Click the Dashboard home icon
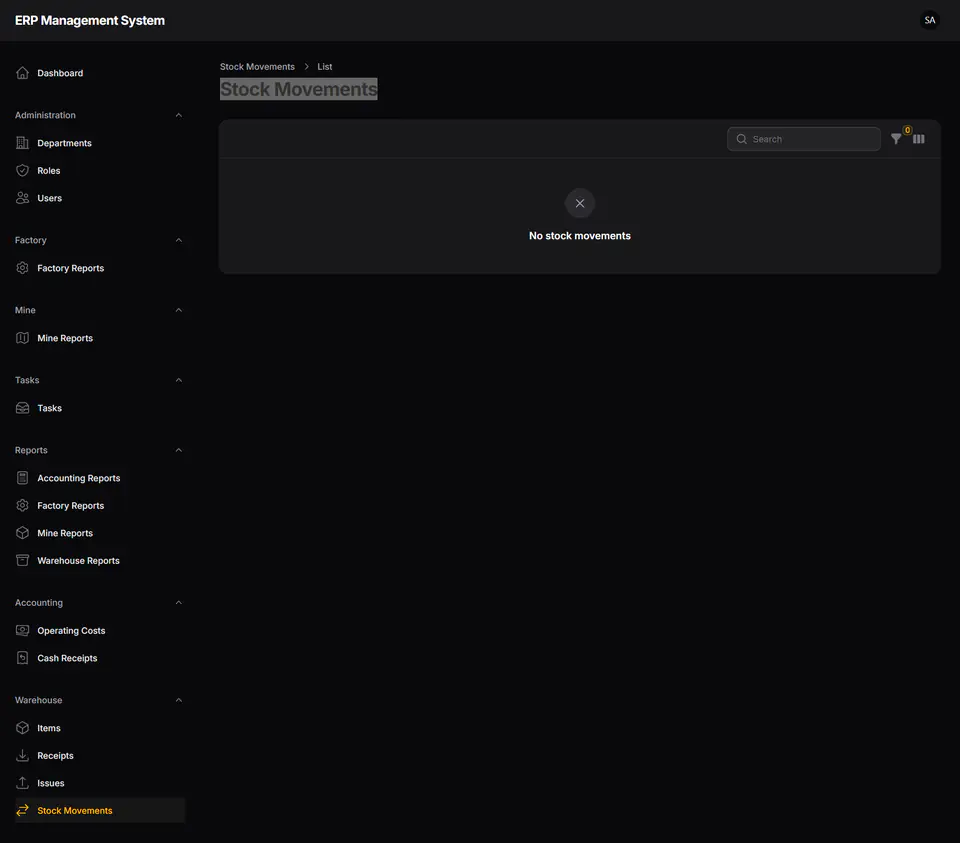 tap(23, 73)
